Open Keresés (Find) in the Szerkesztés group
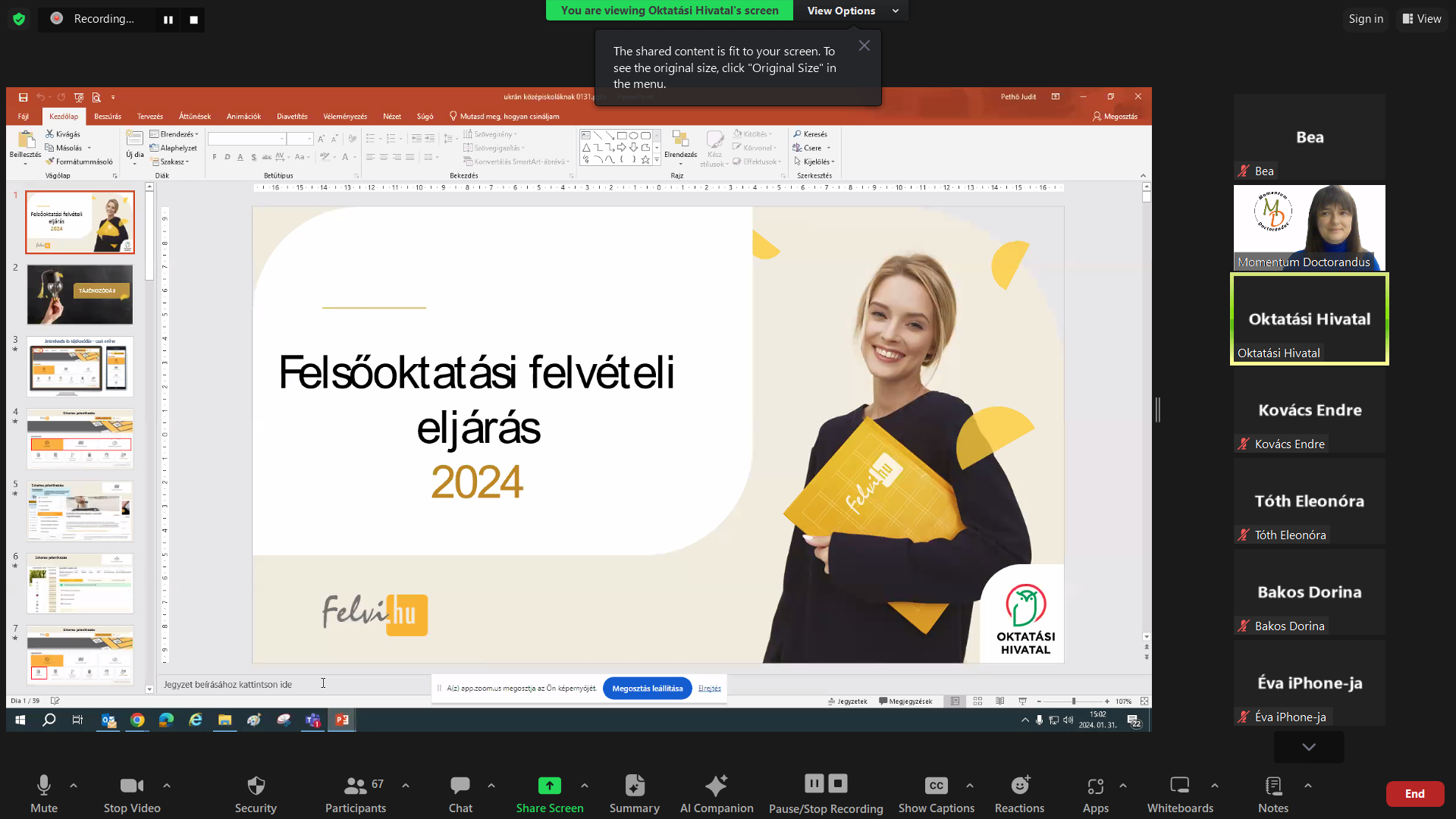Viewport: 1456px width, 819px height. (811, 133)
